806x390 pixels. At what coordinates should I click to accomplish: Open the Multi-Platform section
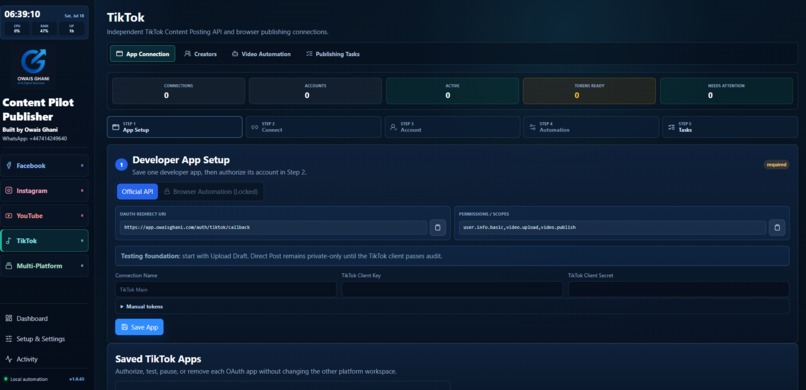(x=44, y=266)
